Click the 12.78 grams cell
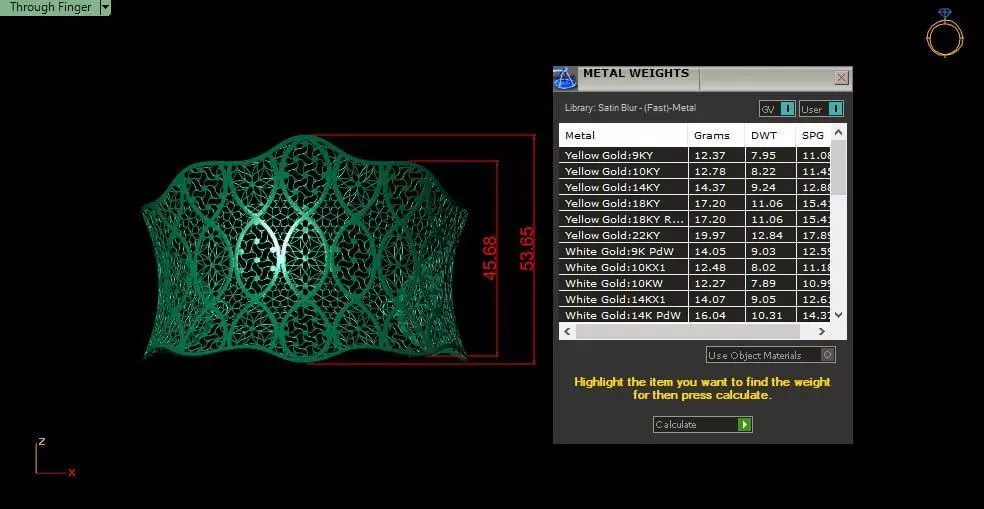 click(717, 171)
